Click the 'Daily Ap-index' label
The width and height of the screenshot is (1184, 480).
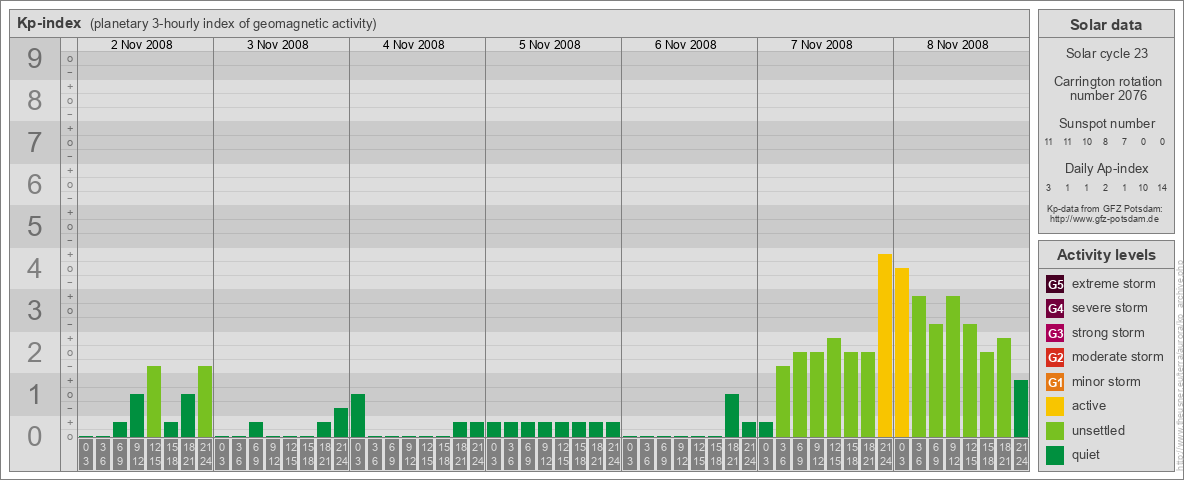tap(1106, 168)
